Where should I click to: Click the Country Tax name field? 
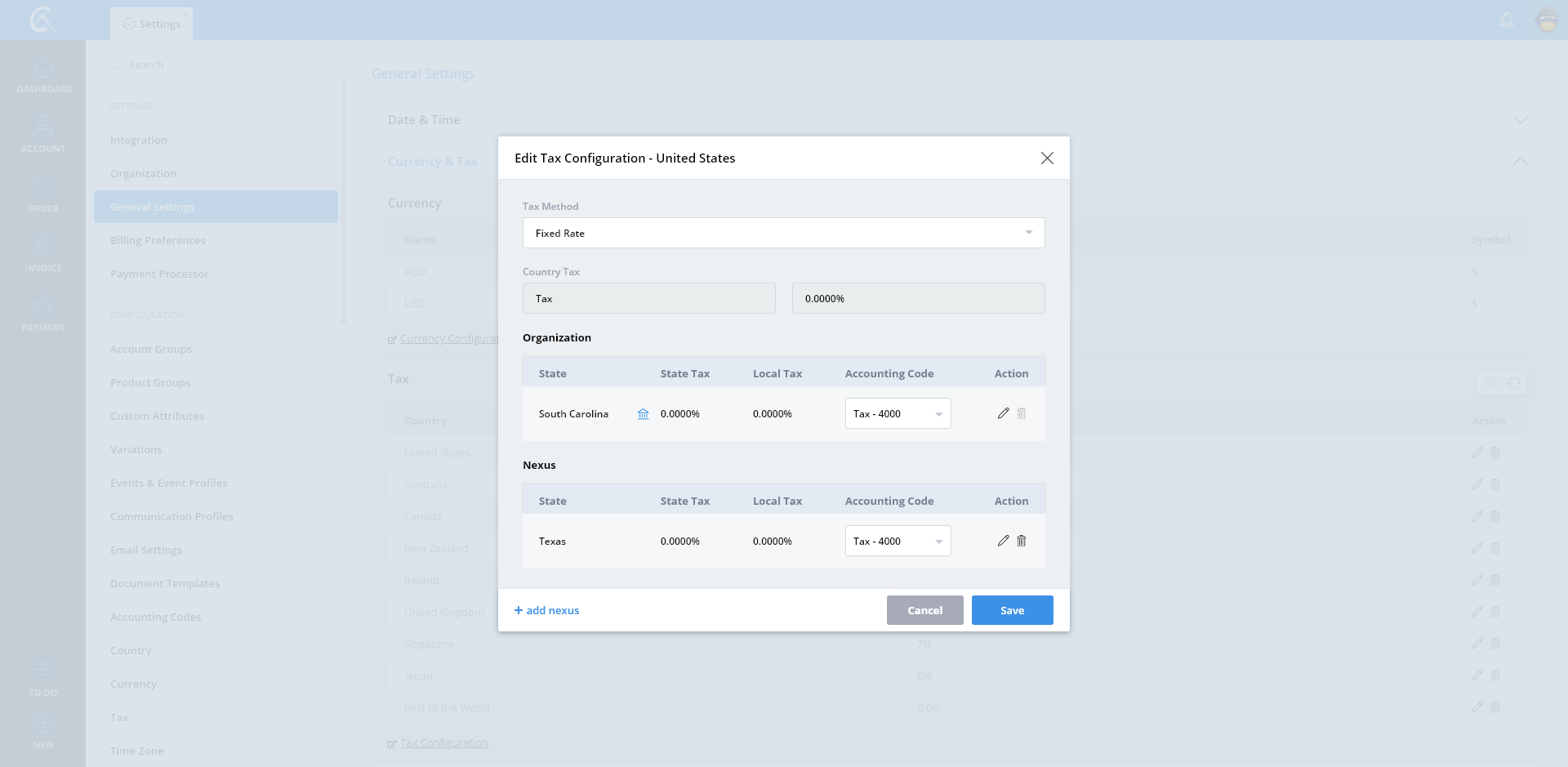coord(648,298)
